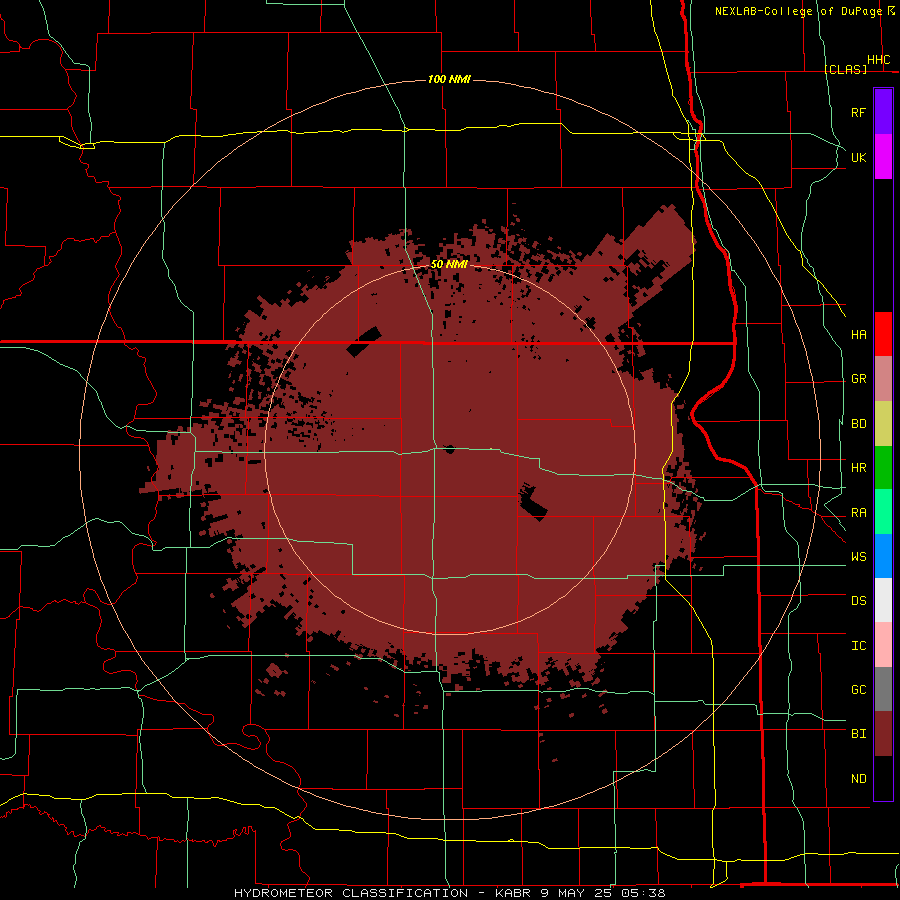900x900 pixels.
Task: Click the 9 MAY 25 date text
Action: [576, 893]
